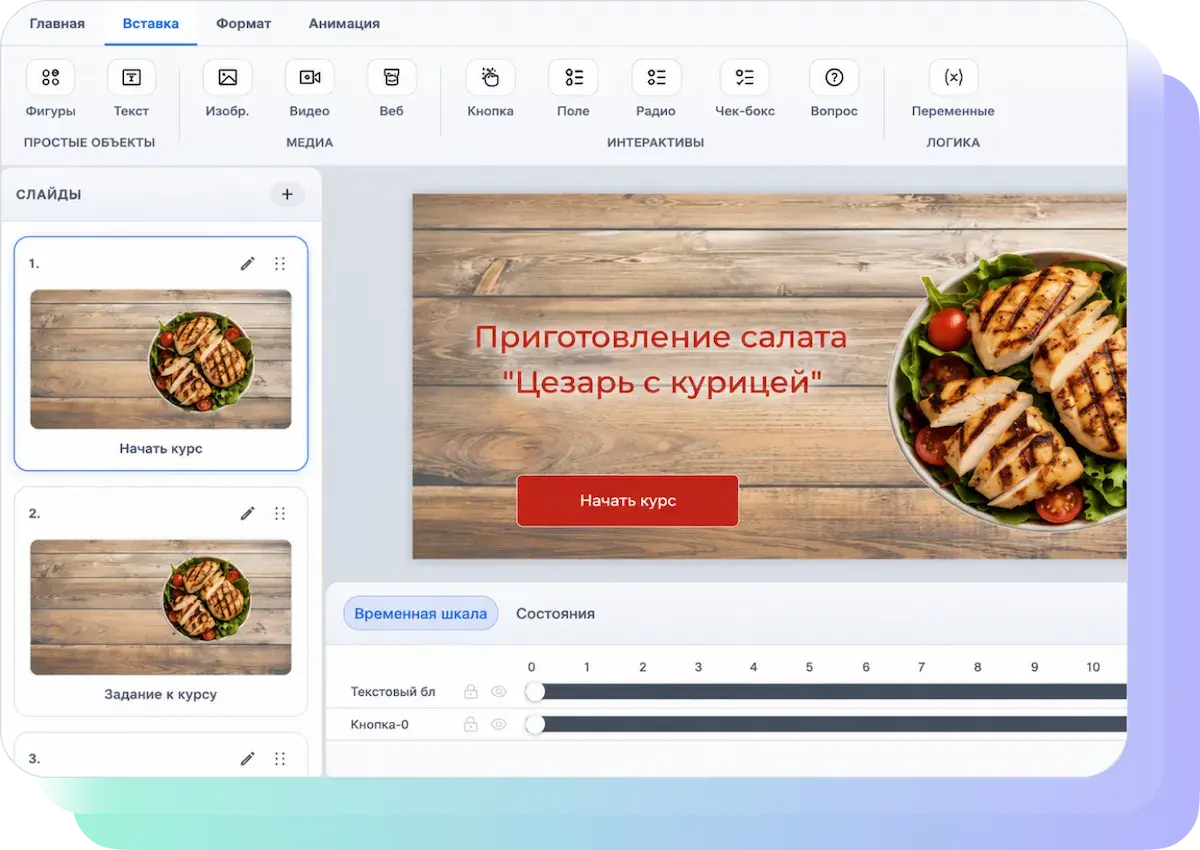
Task: Edit slide 3 with pencil icon
Action: click(248, 759)
